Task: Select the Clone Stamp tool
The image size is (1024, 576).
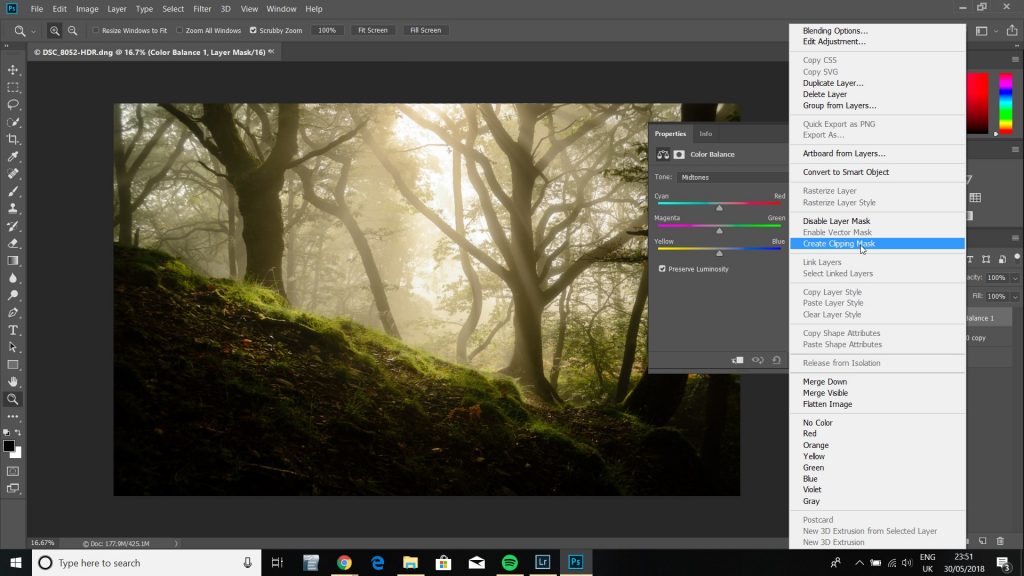Action: point(12,208)
